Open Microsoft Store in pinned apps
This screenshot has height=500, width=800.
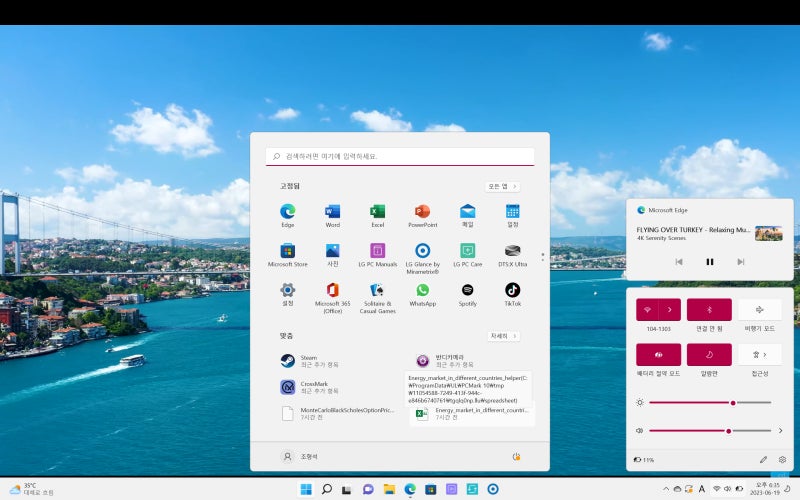coord(288,255)
